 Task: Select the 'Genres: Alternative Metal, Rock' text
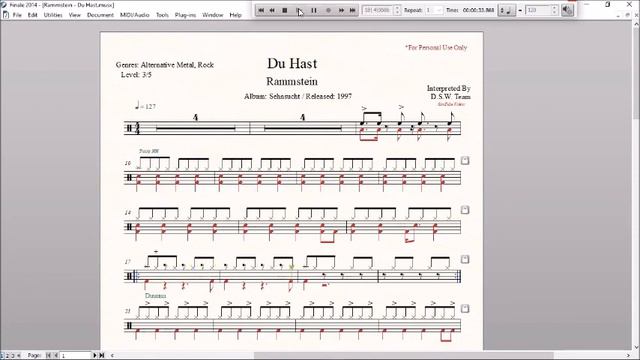coord(164,64)
